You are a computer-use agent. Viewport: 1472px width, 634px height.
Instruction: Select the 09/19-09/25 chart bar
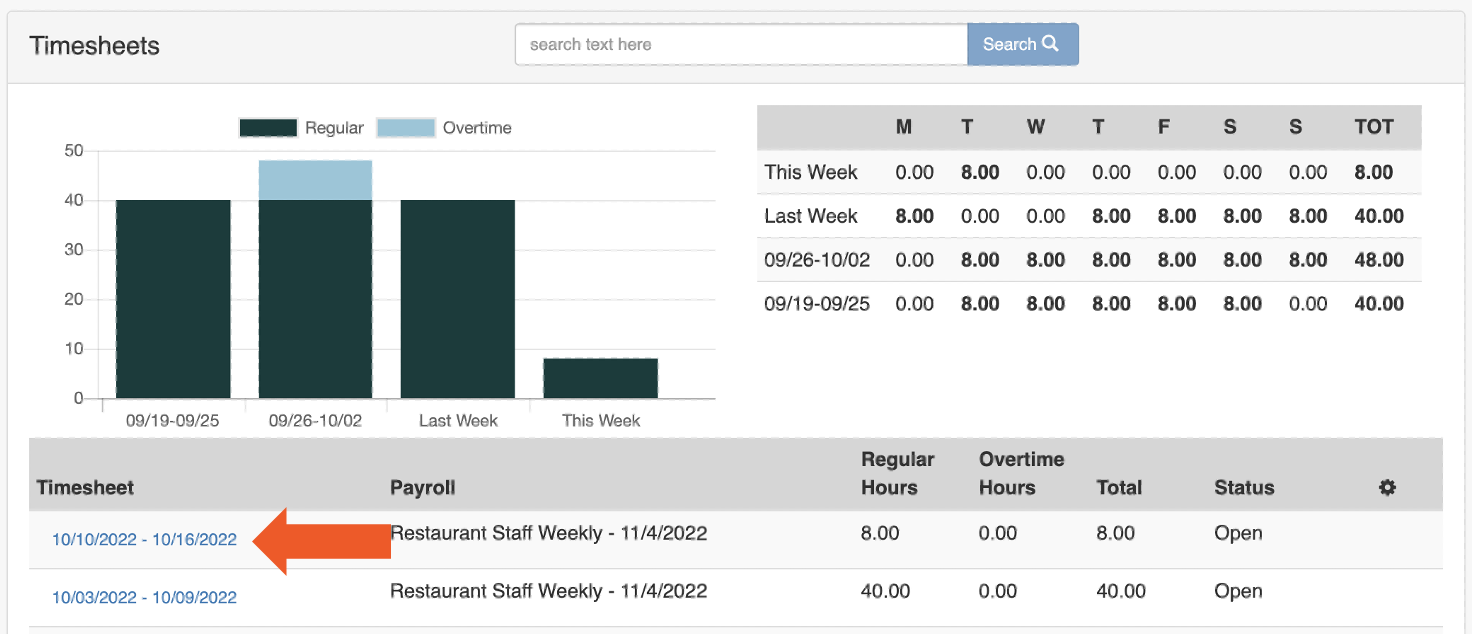click(172, 300)
